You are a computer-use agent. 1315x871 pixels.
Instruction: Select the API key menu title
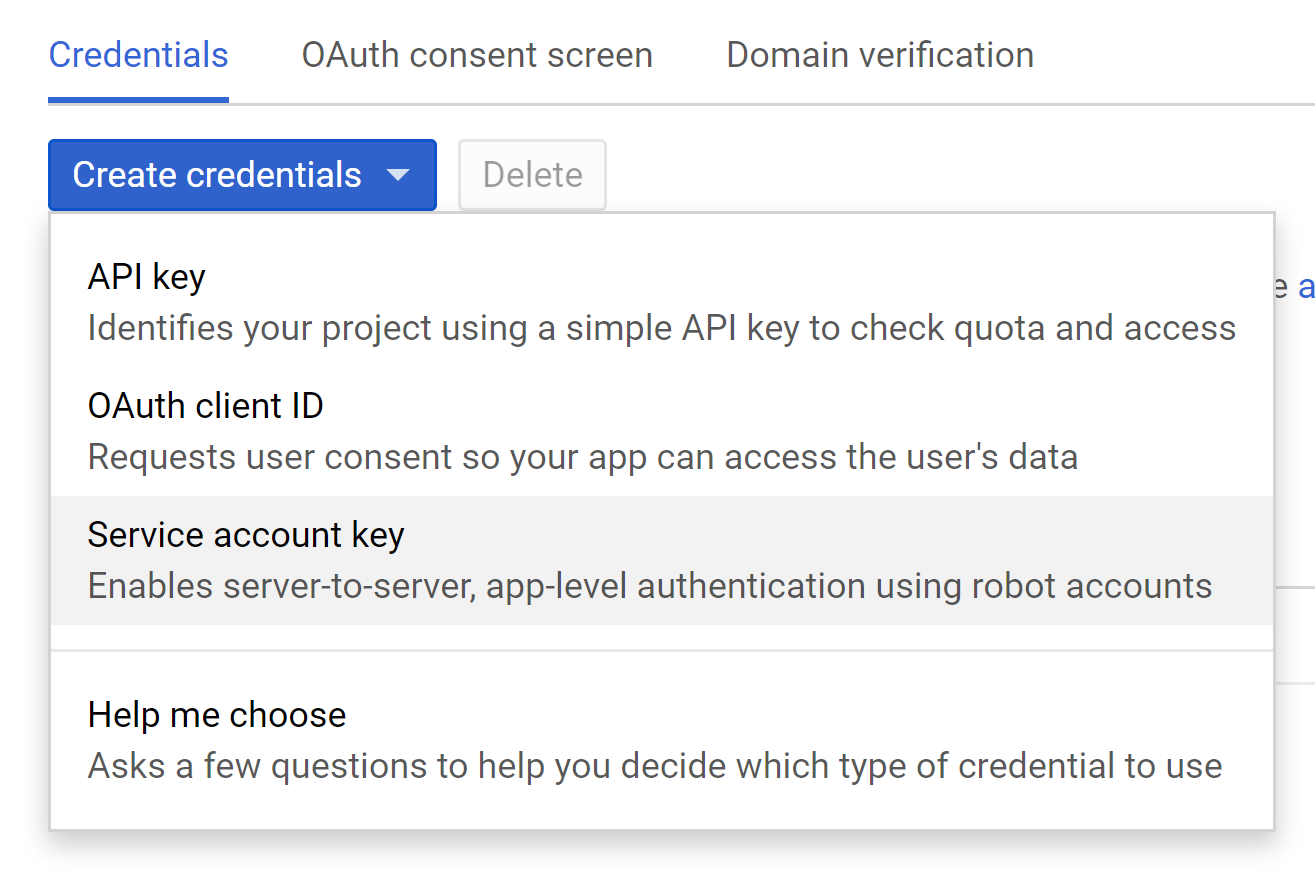tap(146, 277)
